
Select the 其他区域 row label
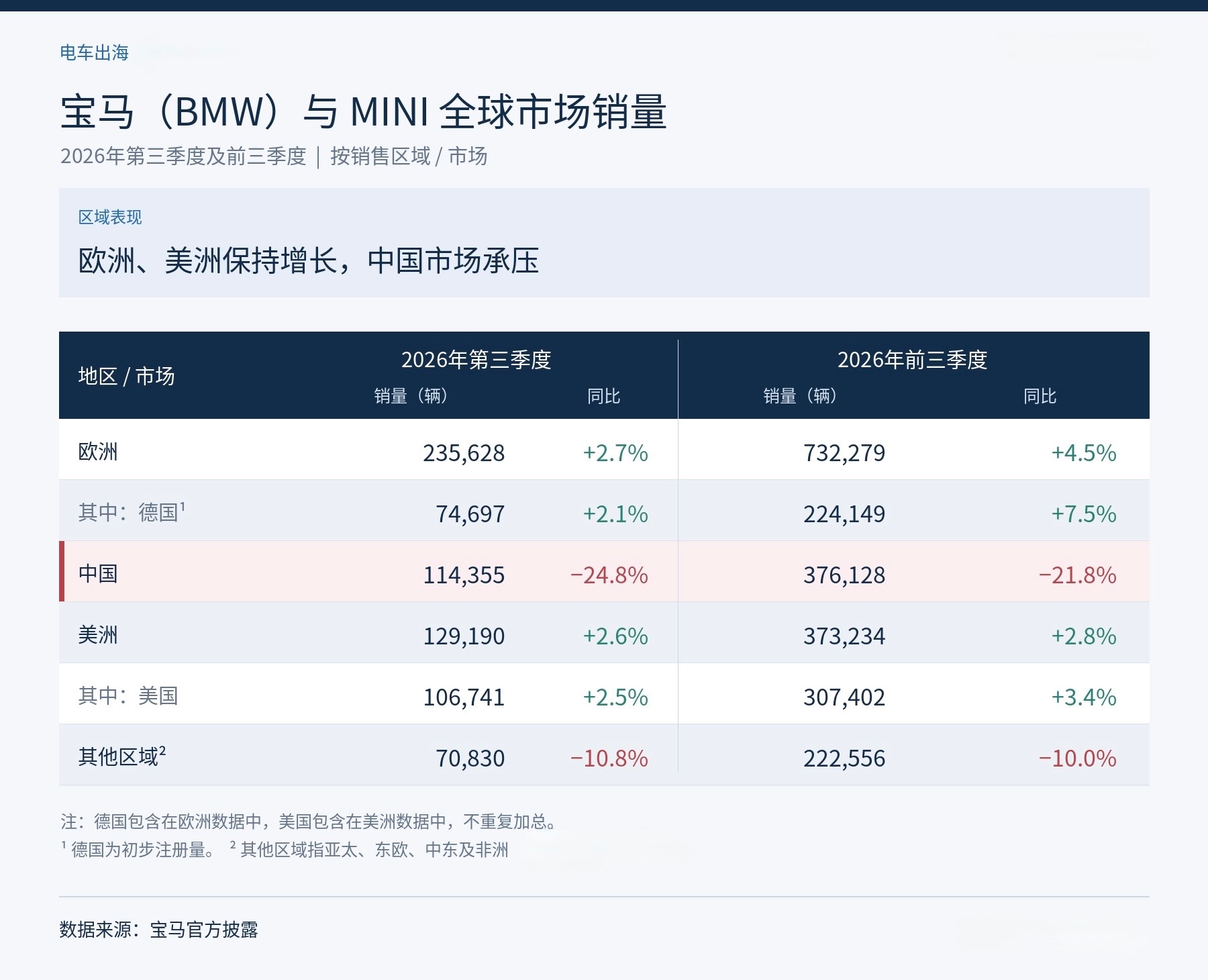pos(122,756)
